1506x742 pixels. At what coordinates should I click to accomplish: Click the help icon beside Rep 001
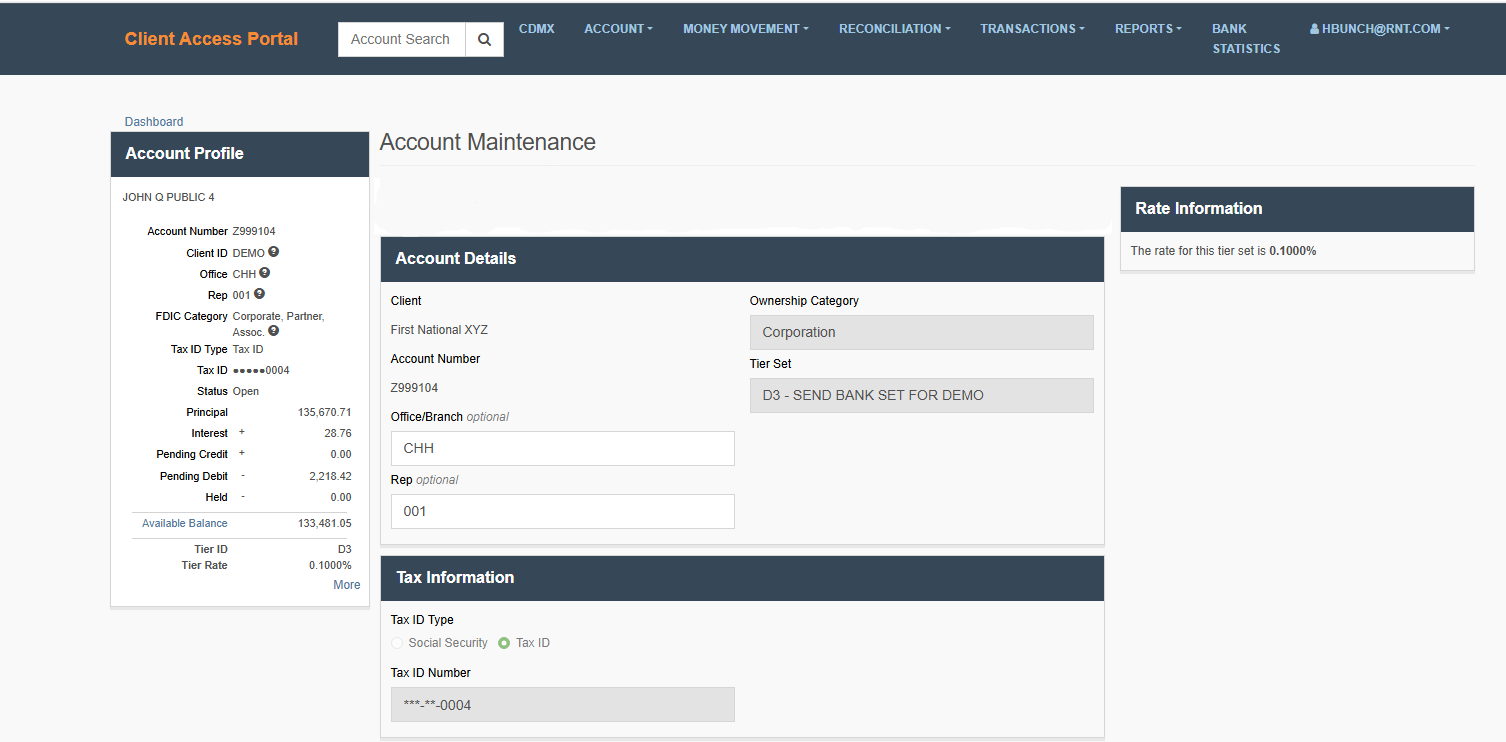tap(259, 294)
